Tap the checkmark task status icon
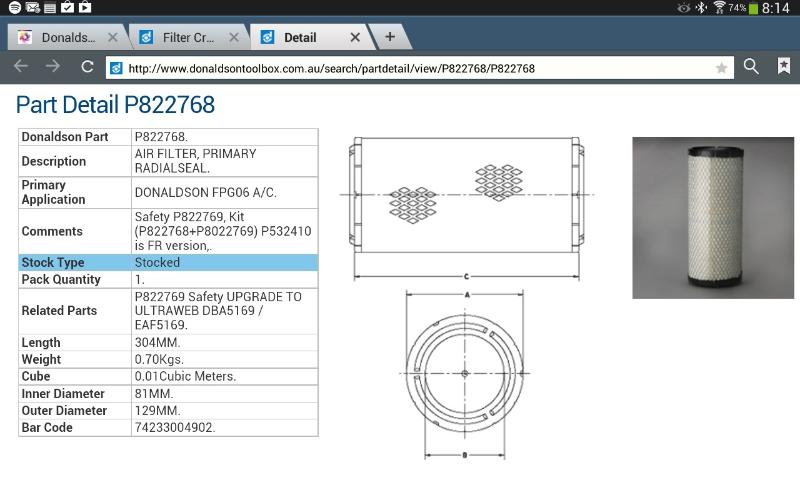800x500 pixels. pyautogui.click(x=67, y=7)
